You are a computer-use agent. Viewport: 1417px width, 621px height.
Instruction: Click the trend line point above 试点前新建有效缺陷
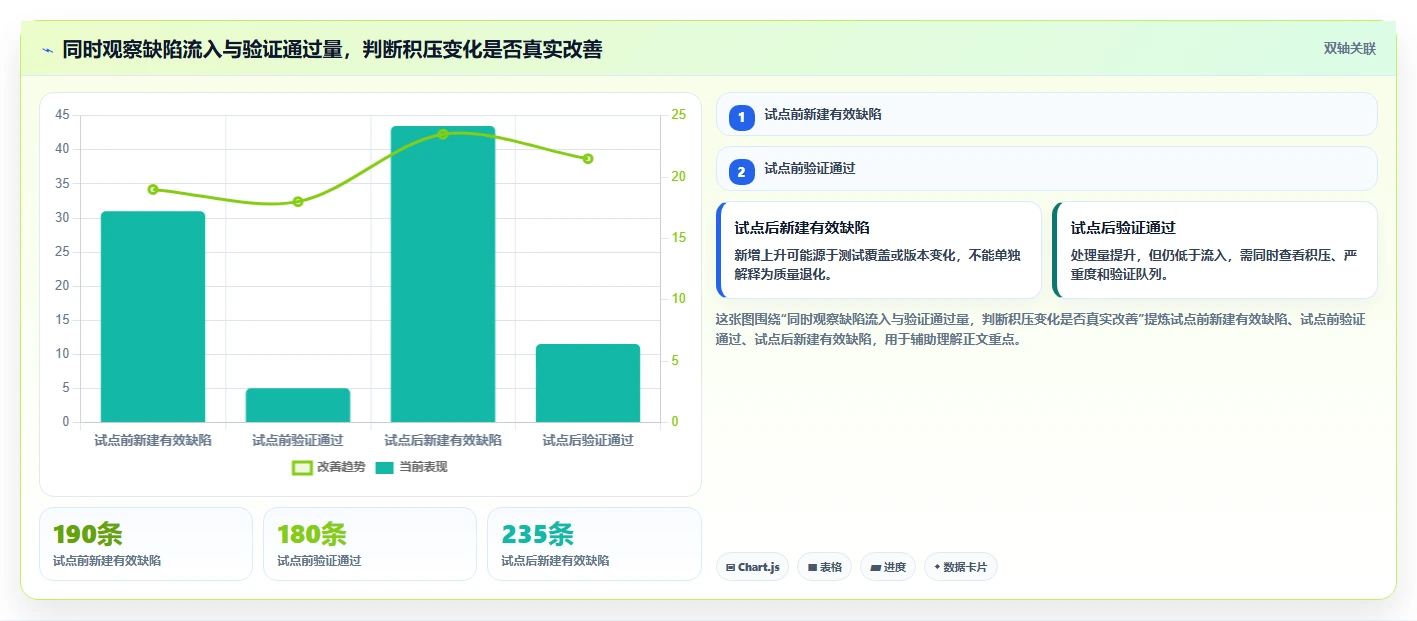point(153,189)
